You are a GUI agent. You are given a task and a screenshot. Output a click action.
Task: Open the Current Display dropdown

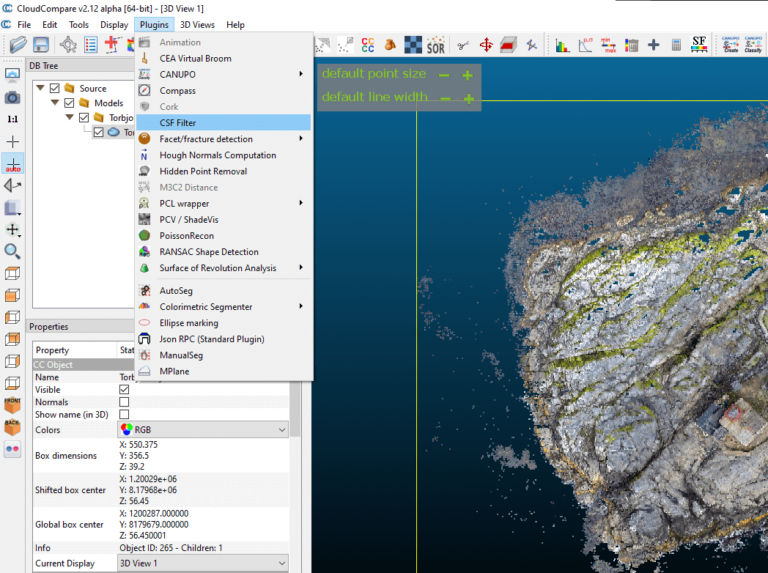tap(203, 563)
